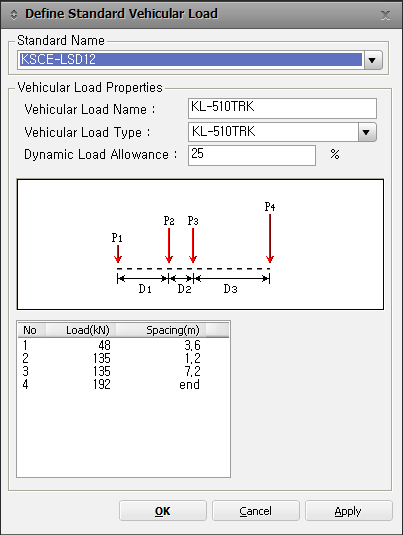Click the title bar collapse arrows icon
Image resolution: width=403 pixels, height=535 pixels.
click(x=14, y=15)
